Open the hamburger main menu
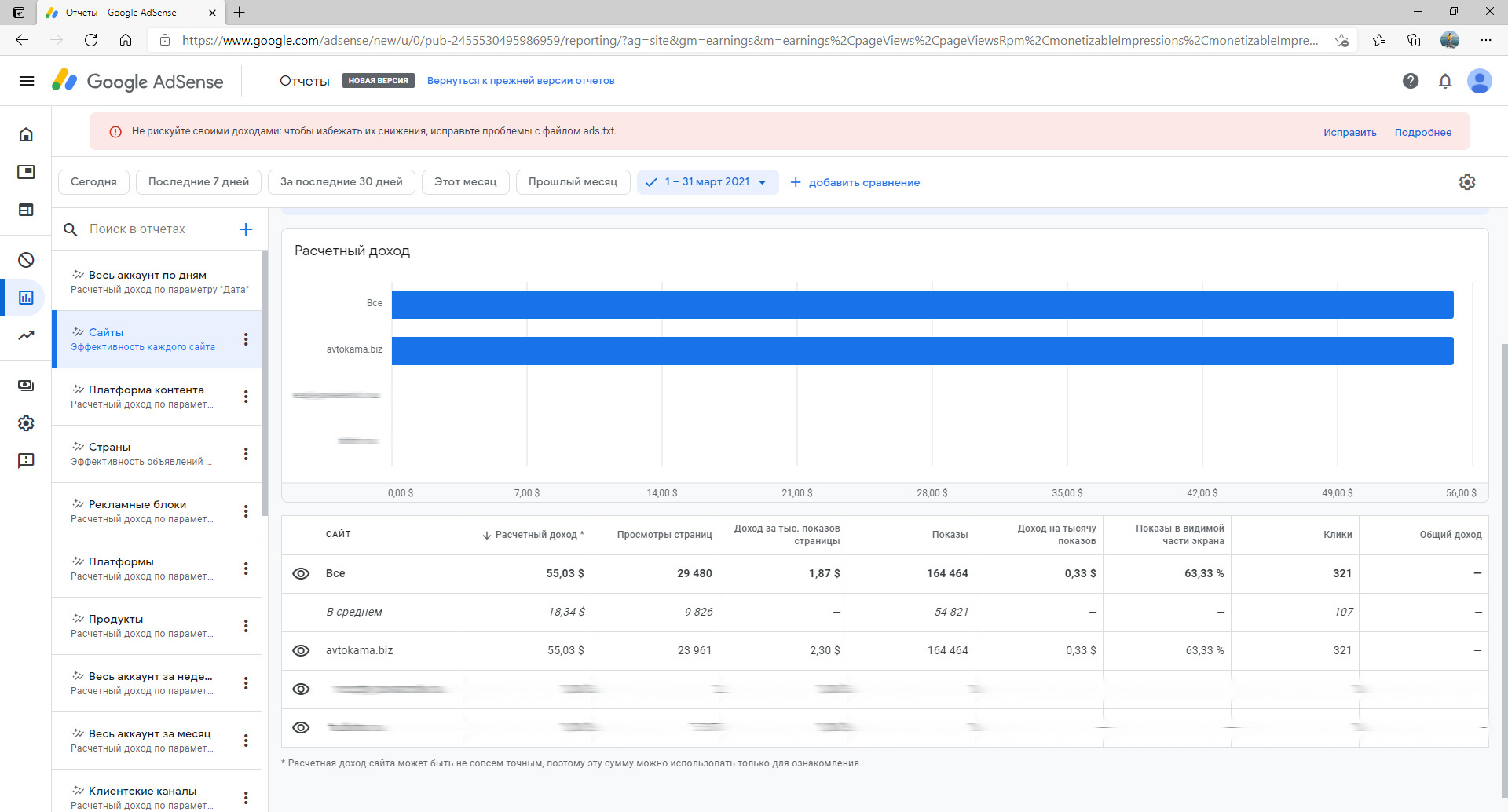1508x812 pixels. tap(27, 81)
